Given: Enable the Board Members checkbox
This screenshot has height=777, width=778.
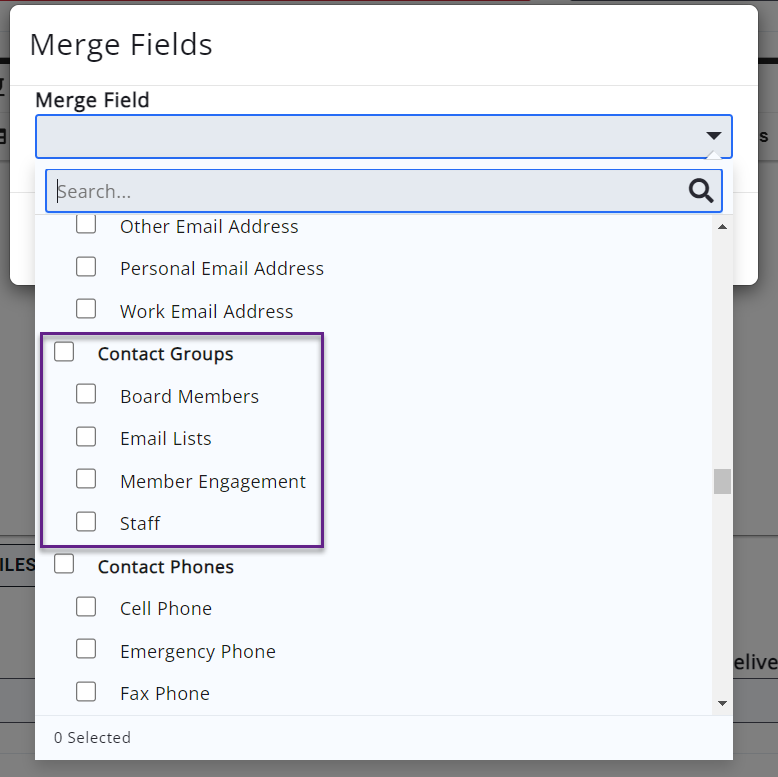Looking at the screenshot, I should tap(86, 394).
